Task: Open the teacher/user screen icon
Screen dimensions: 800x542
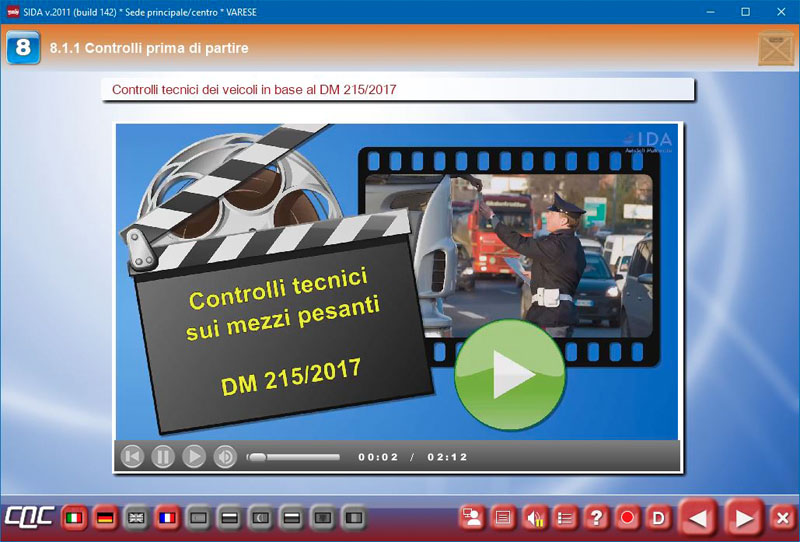Action: (x=472, y=518)
